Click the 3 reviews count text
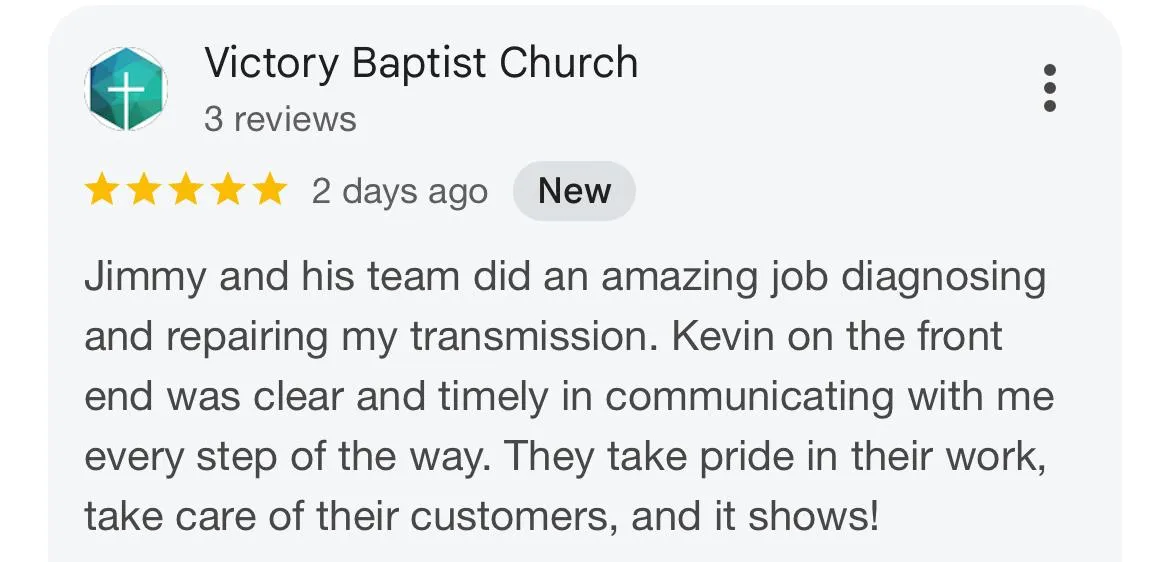Viewport: 1170px width, 562px height. pyautogui.click(x=280, y=119)
